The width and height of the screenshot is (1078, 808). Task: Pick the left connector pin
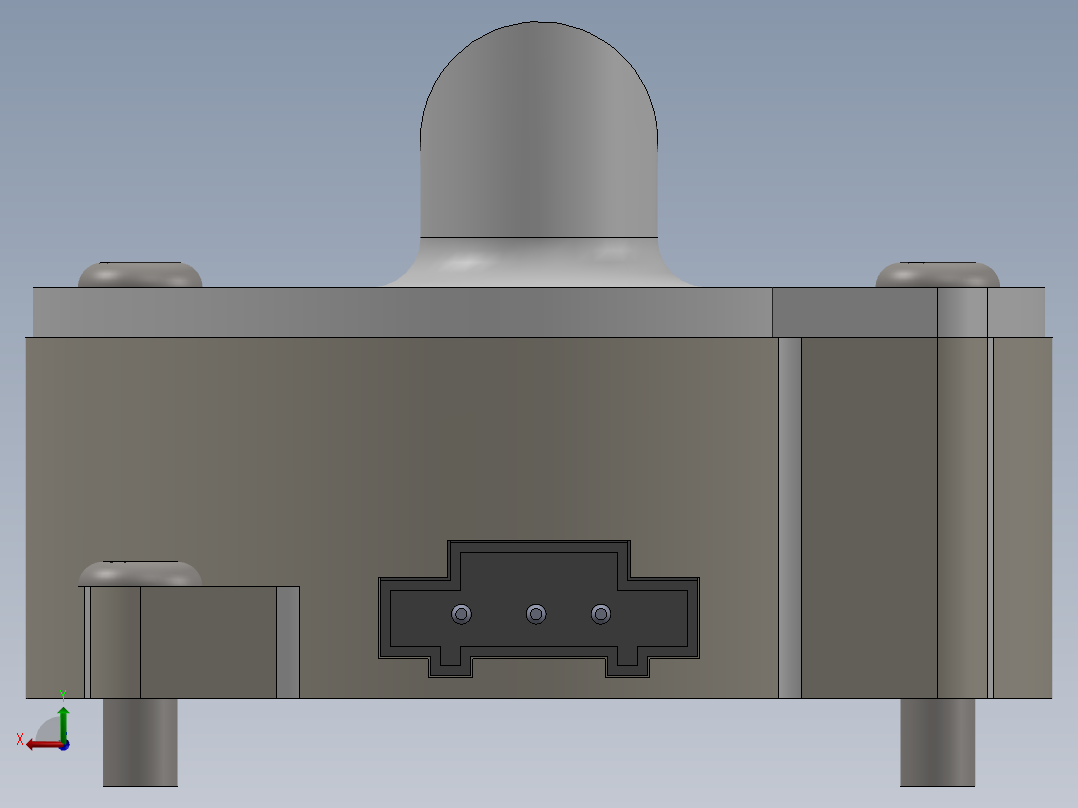tap(461, 613)
